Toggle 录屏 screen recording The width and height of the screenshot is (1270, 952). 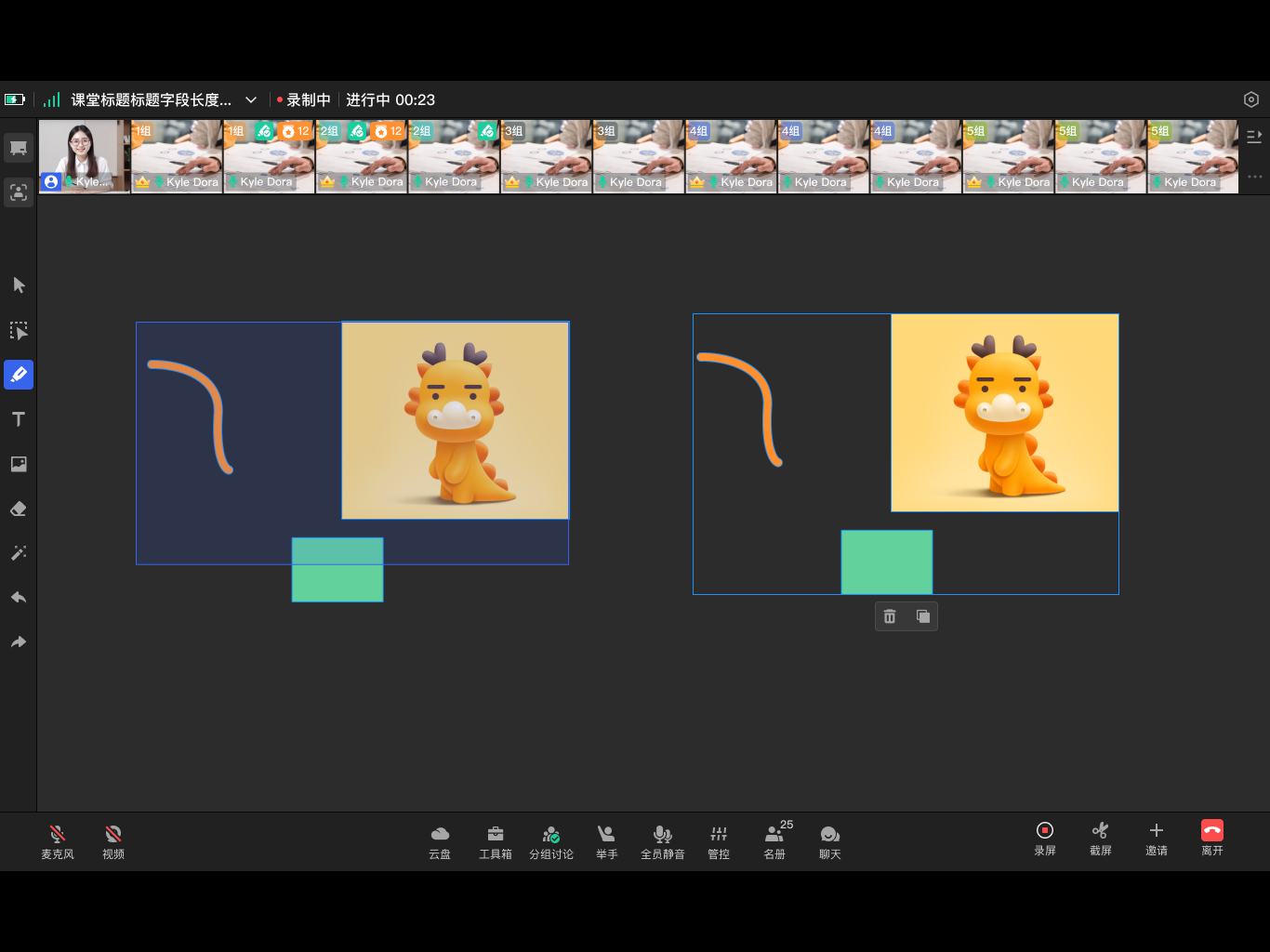pos(1045,838)
